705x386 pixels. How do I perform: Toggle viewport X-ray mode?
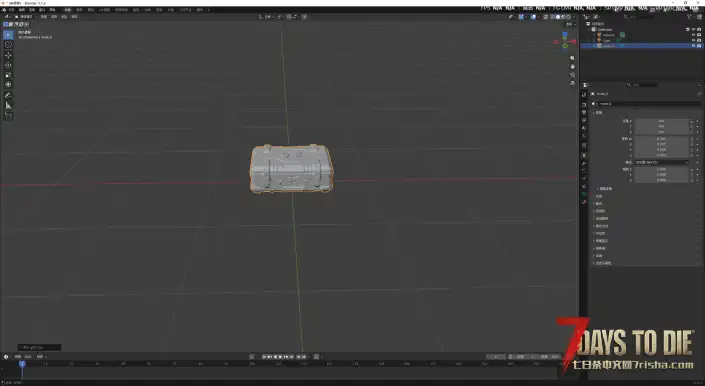[545, 17]
